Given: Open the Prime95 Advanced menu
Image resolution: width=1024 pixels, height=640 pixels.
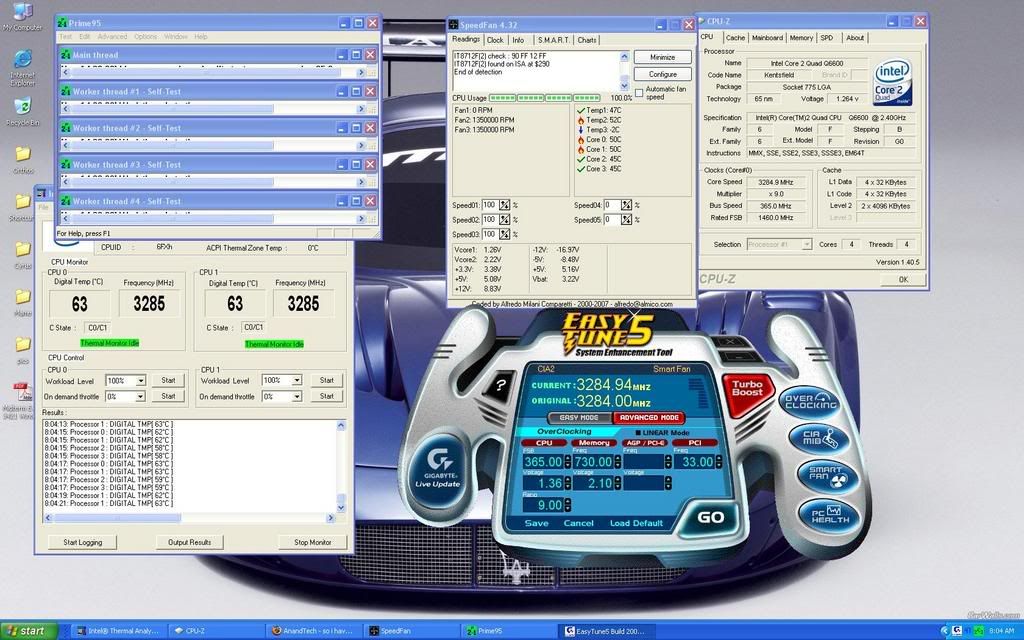Looking at the screenshot, I should click(x=112, y=37).
